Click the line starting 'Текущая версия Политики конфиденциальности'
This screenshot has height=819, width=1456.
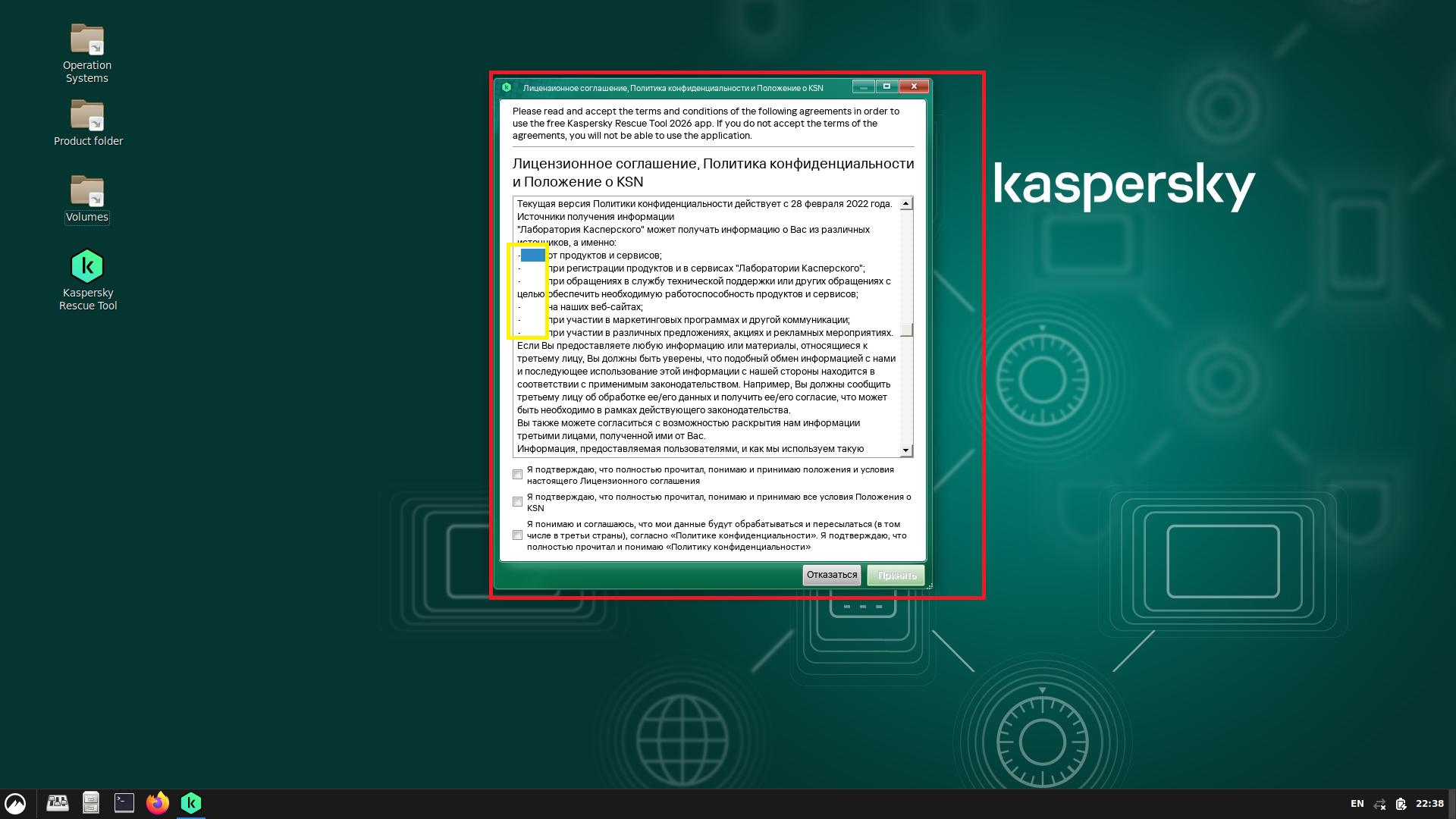point(704,204)
